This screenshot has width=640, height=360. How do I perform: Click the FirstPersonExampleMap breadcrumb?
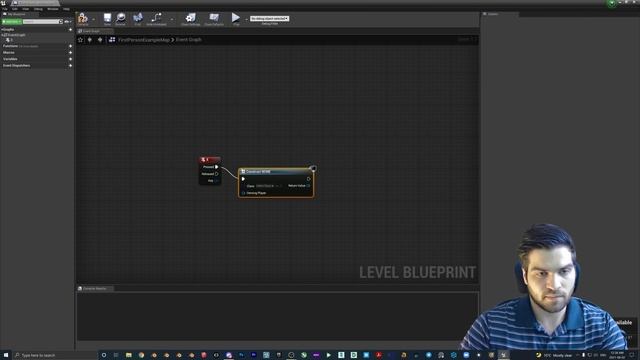pos(144,40)
